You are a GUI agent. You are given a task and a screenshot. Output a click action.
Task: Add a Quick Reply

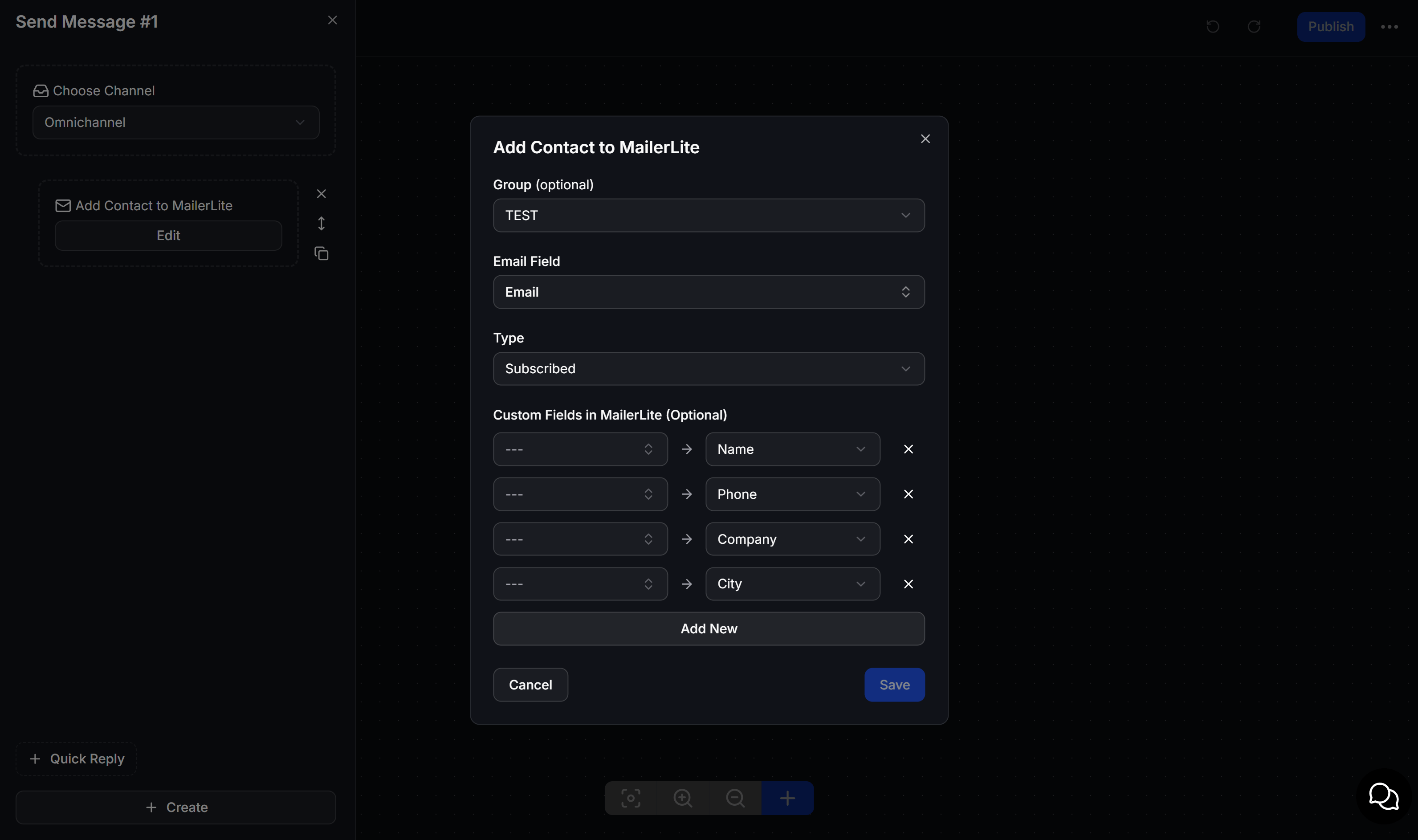[77, 759]
